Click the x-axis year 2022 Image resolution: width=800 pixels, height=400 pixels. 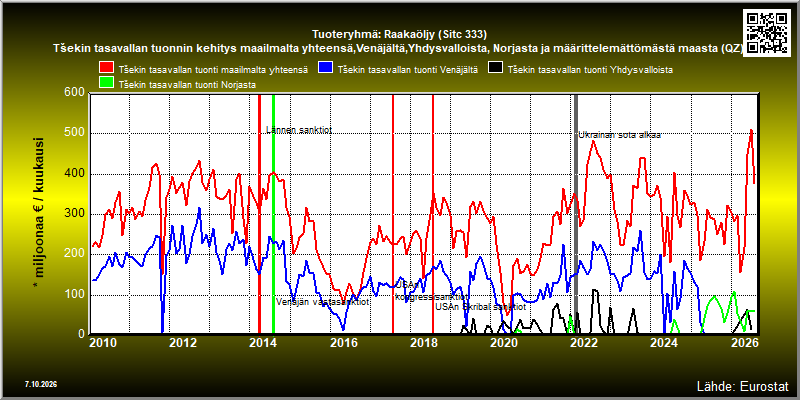(585, 343)
